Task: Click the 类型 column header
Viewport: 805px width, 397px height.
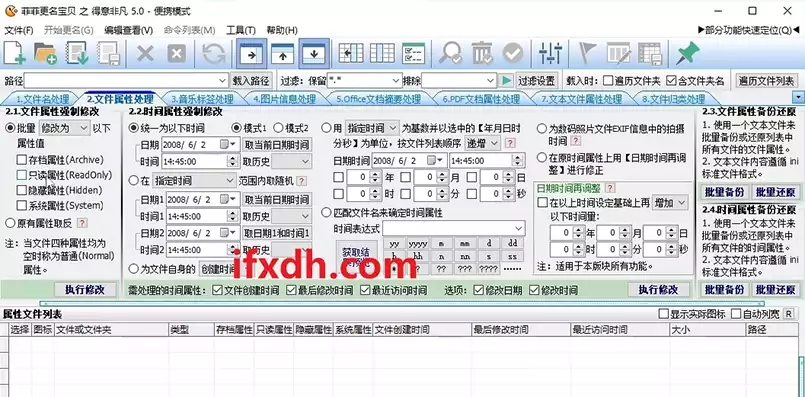Action: pos(191,330)
